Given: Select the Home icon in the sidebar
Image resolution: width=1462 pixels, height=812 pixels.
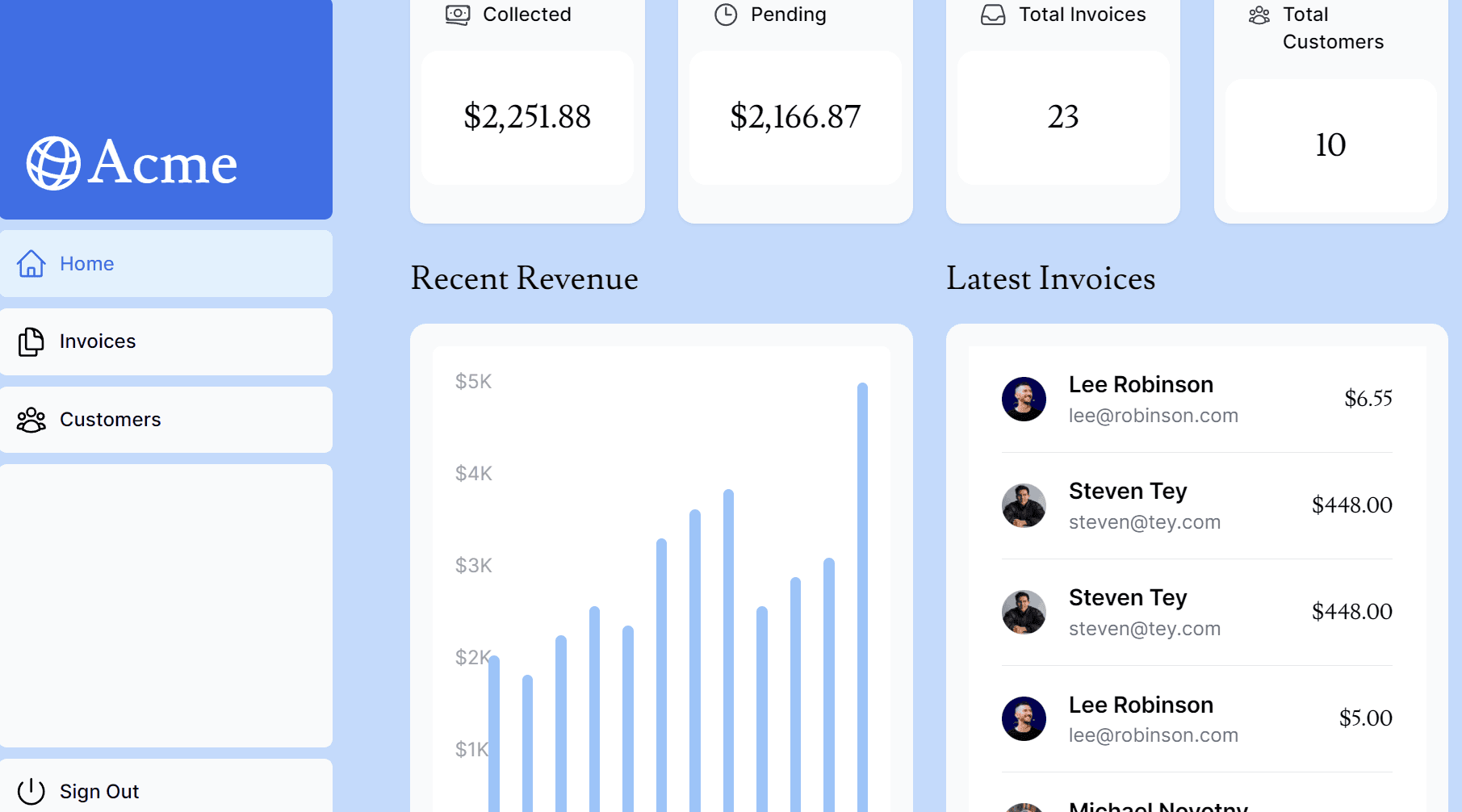Looking at the screenshot, I should pyautogui.click(x=31, y=263).
